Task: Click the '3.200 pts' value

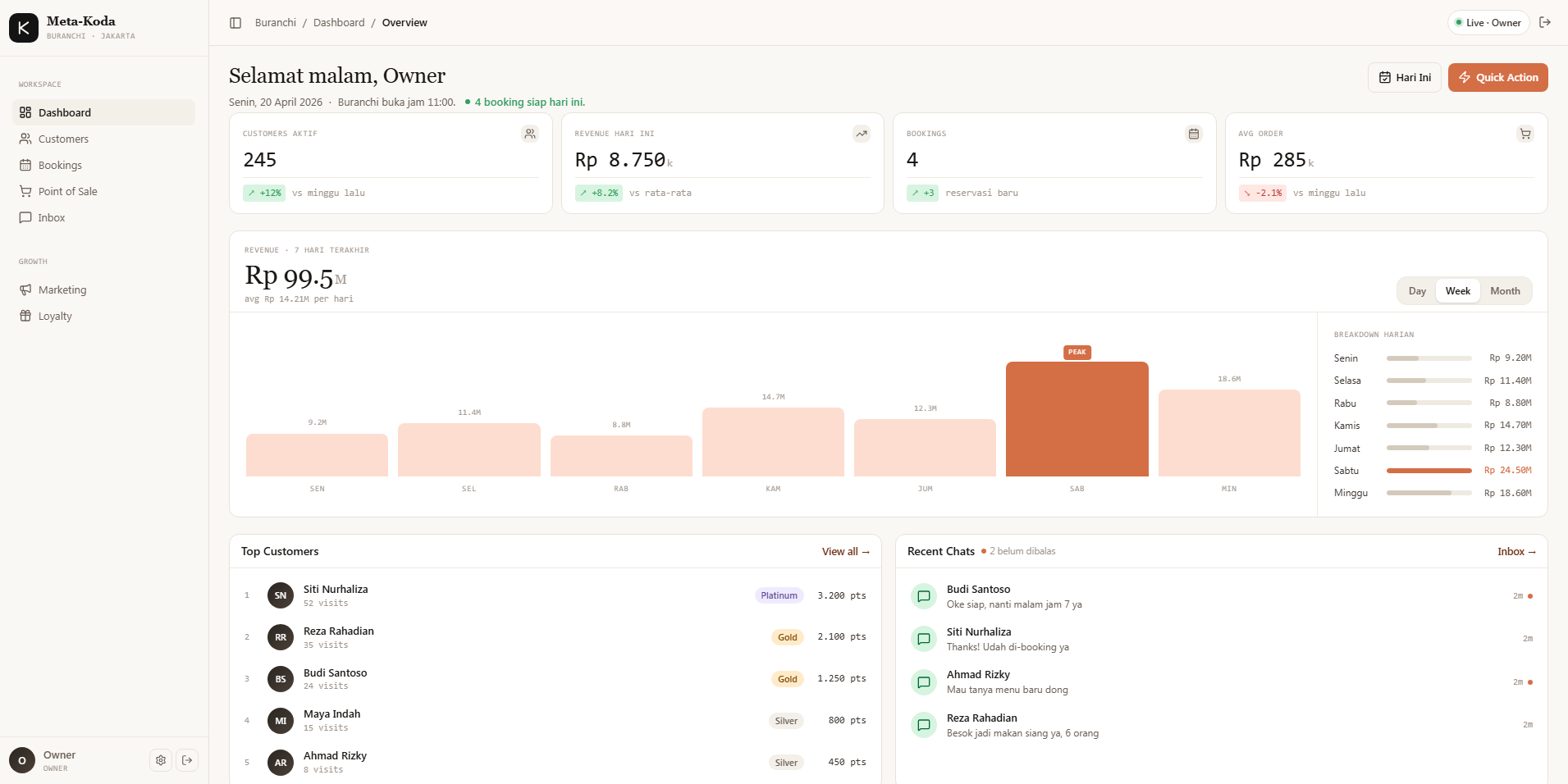Action: [842, 595]
